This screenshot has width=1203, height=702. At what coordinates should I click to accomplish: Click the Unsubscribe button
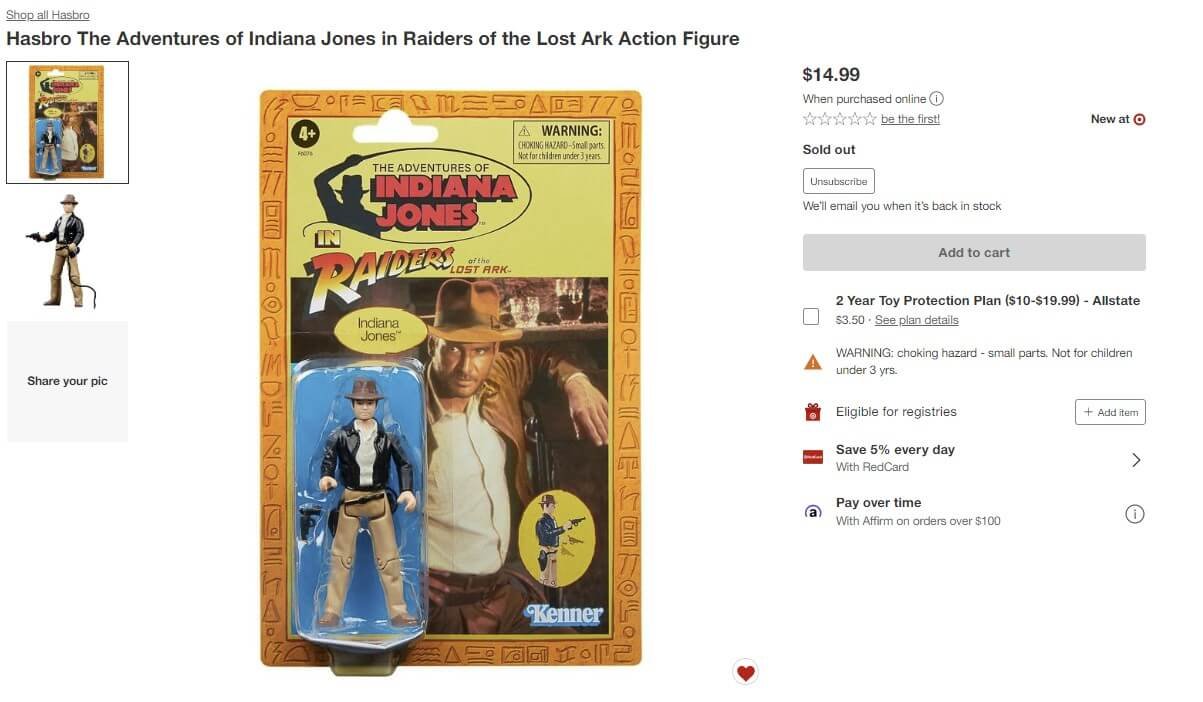pos(839,181)
